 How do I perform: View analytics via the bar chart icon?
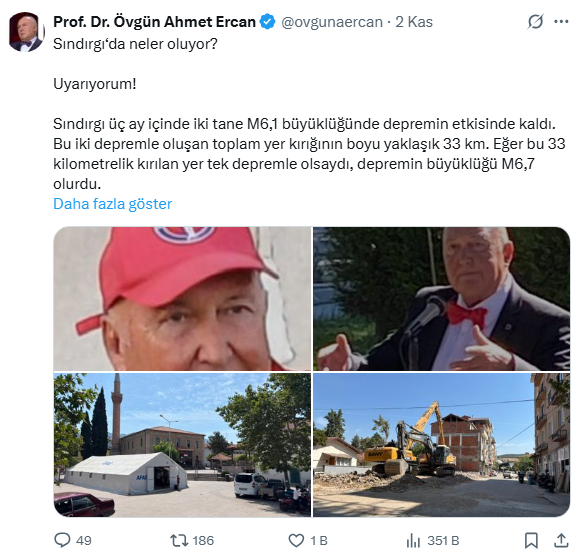click(413, 540)
